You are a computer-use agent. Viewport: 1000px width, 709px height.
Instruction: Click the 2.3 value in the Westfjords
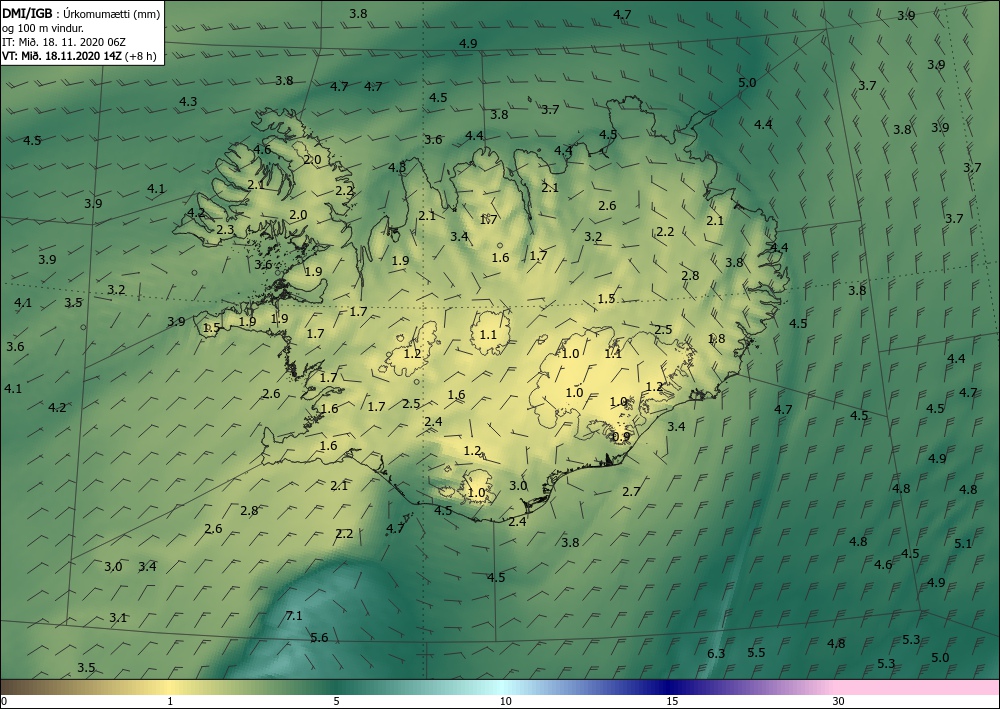pyautogui.click(x=225, y=230)
